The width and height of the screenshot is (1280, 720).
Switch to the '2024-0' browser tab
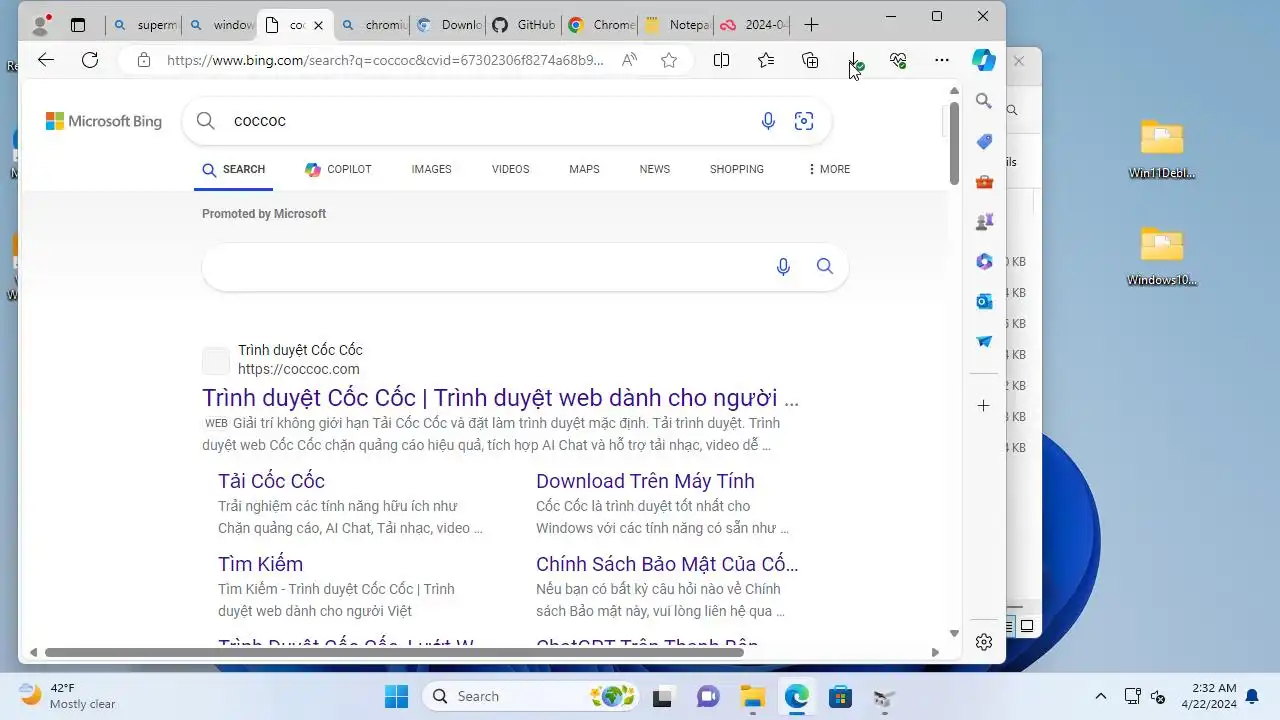pyautogui.click(x=752, y=25)
